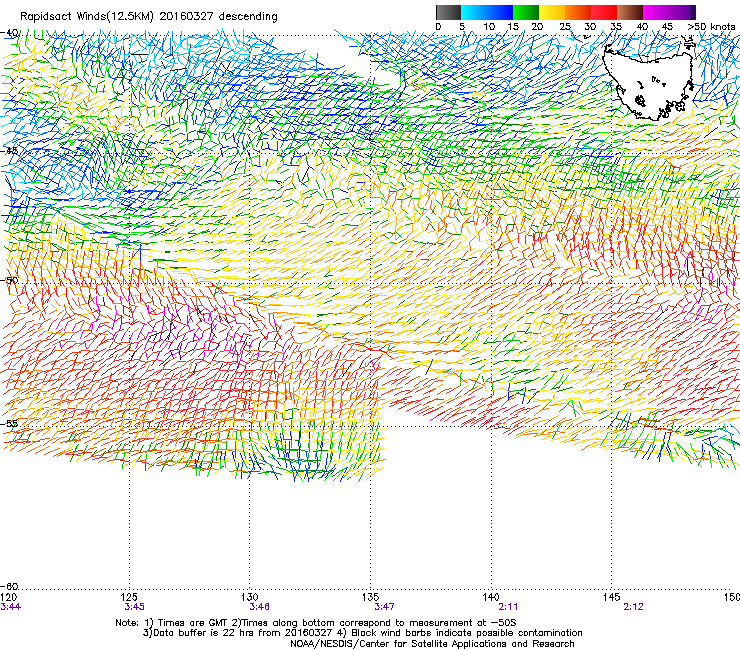Click the 'Times are GMT' note line

316,623
